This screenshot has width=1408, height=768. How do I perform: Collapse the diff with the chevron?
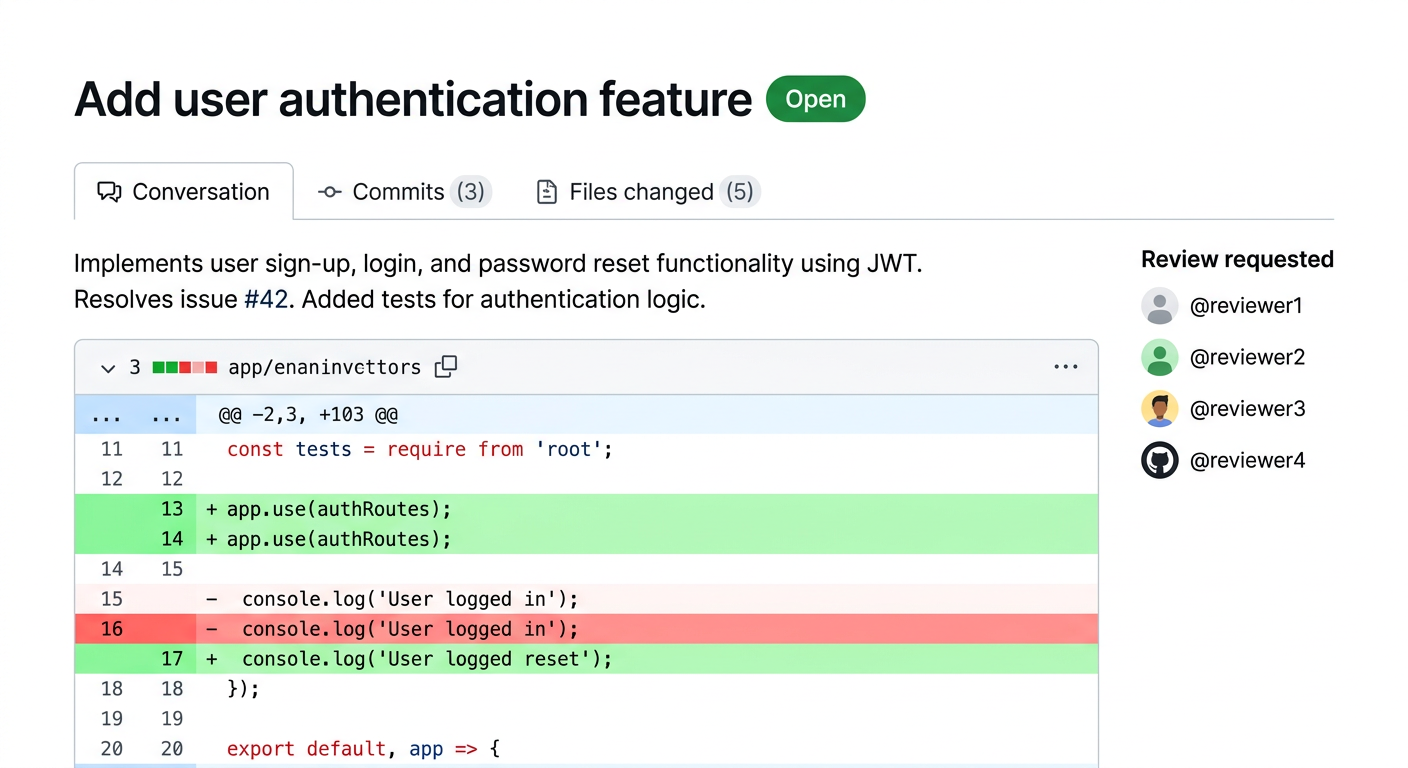[107, 368]
